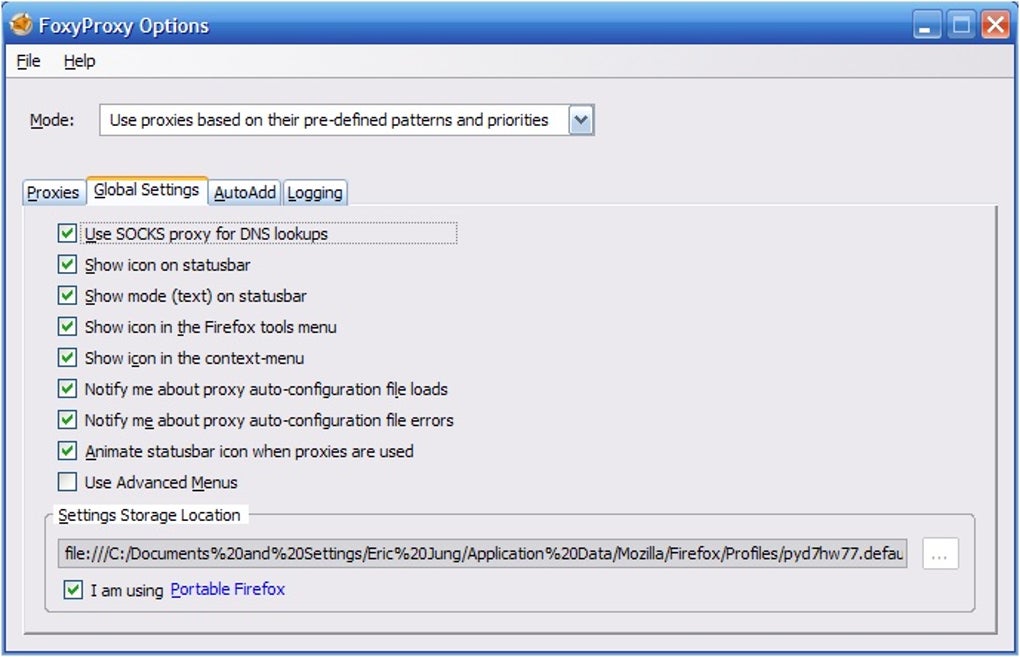The width and height of the screenshot is (1020, 657).
Task: Close the FoxyProxy Options window
Action: pos(996,25)
